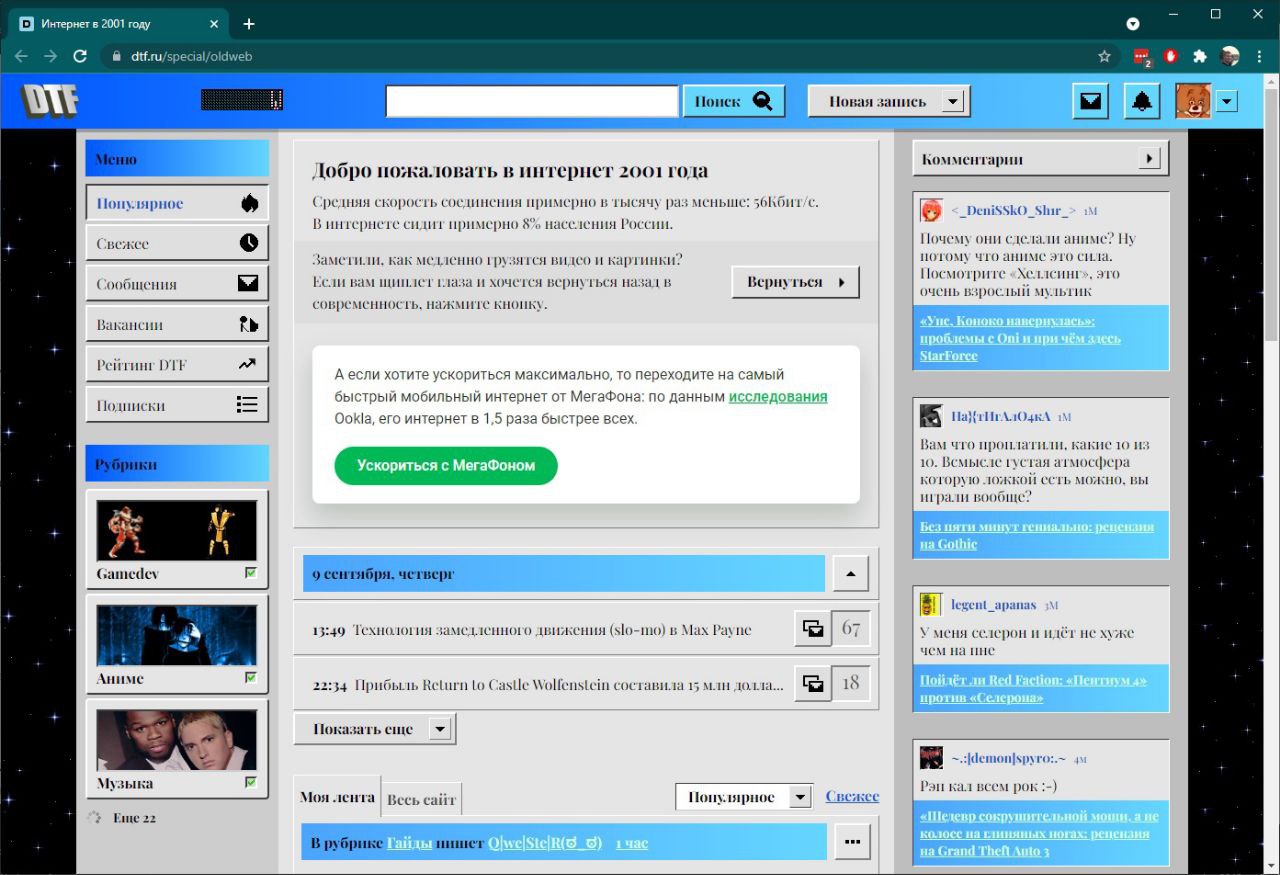The width and height of the screenshot is (1280, 875).
Task: Click legent_apanas commenter avatar
Action: click(x=931, y=604)
